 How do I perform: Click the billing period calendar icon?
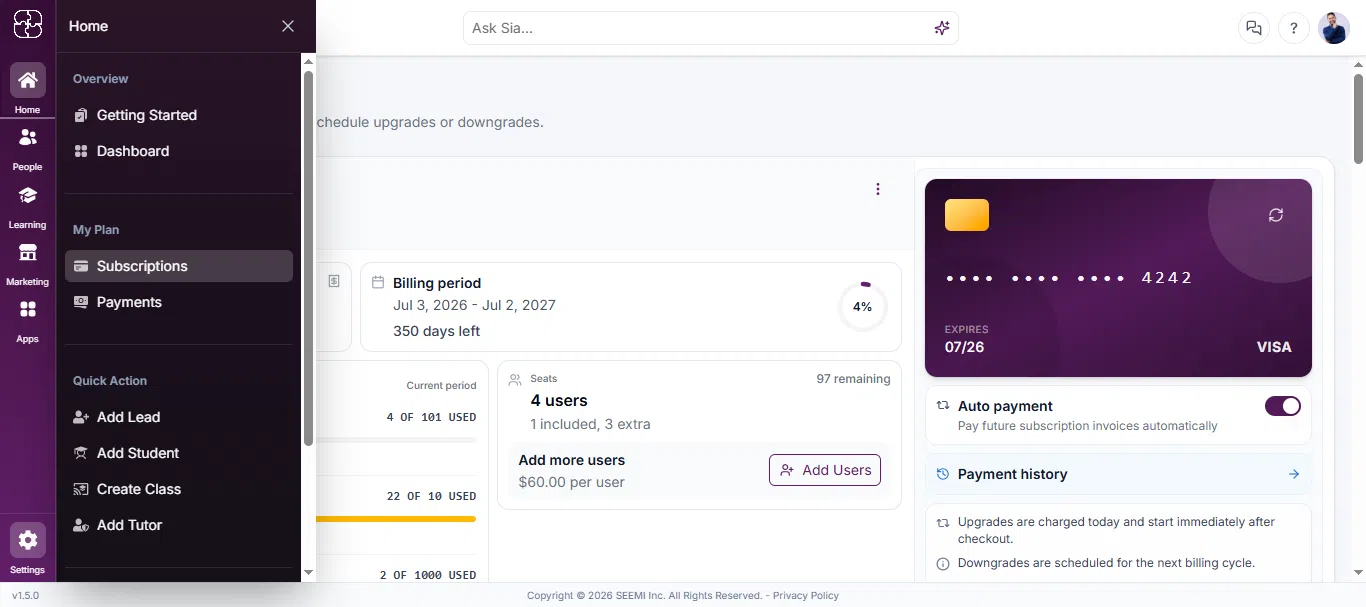(x=378, y=283)
